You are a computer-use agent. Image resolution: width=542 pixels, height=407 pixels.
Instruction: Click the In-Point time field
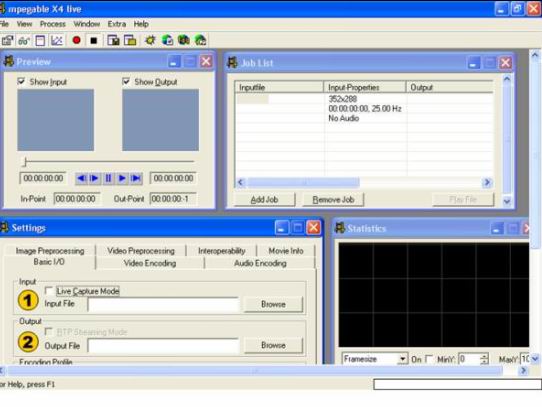[77, 199]
